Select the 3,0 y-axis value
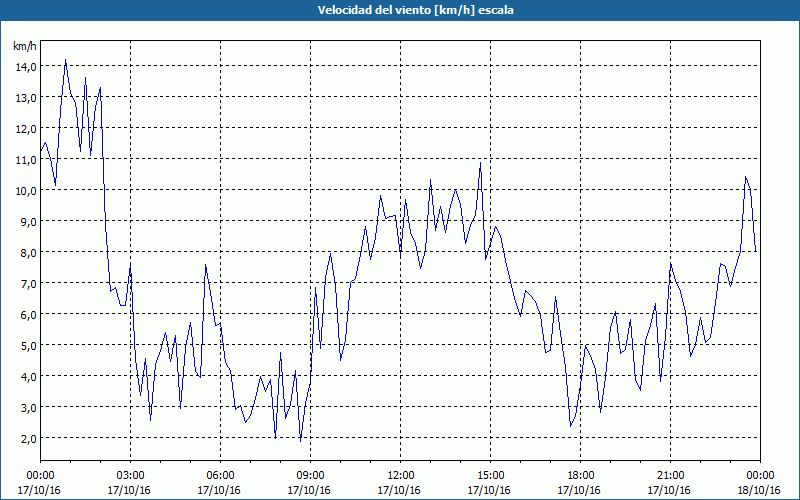Viewport: 800px width, 500px height. coord(28,408)
